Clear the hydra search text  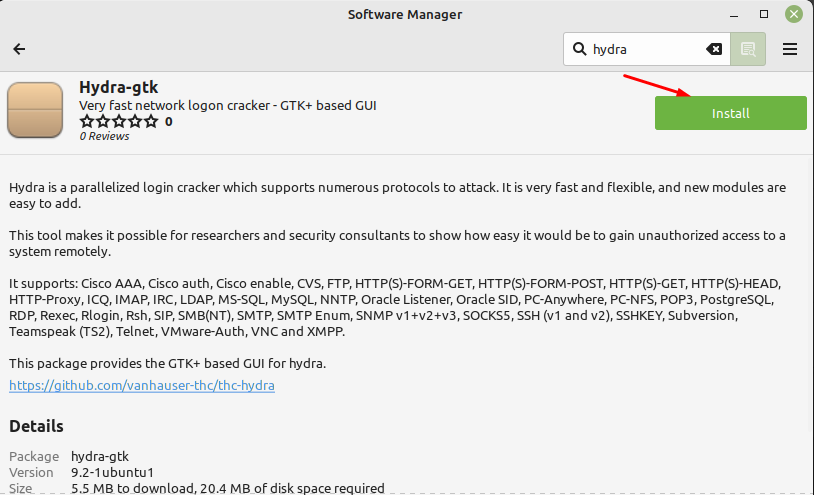tap(714, 49)
